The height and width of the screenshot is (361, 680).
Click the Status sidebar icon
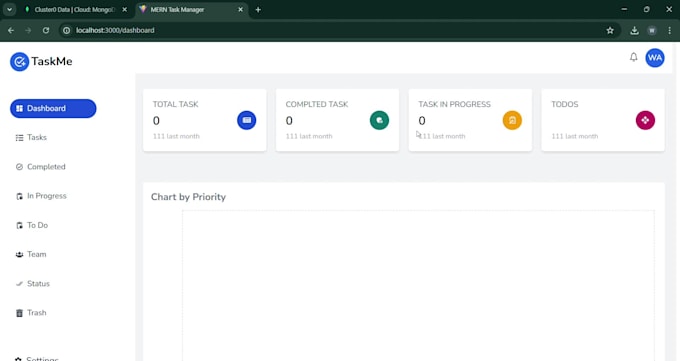click(20, 284)
